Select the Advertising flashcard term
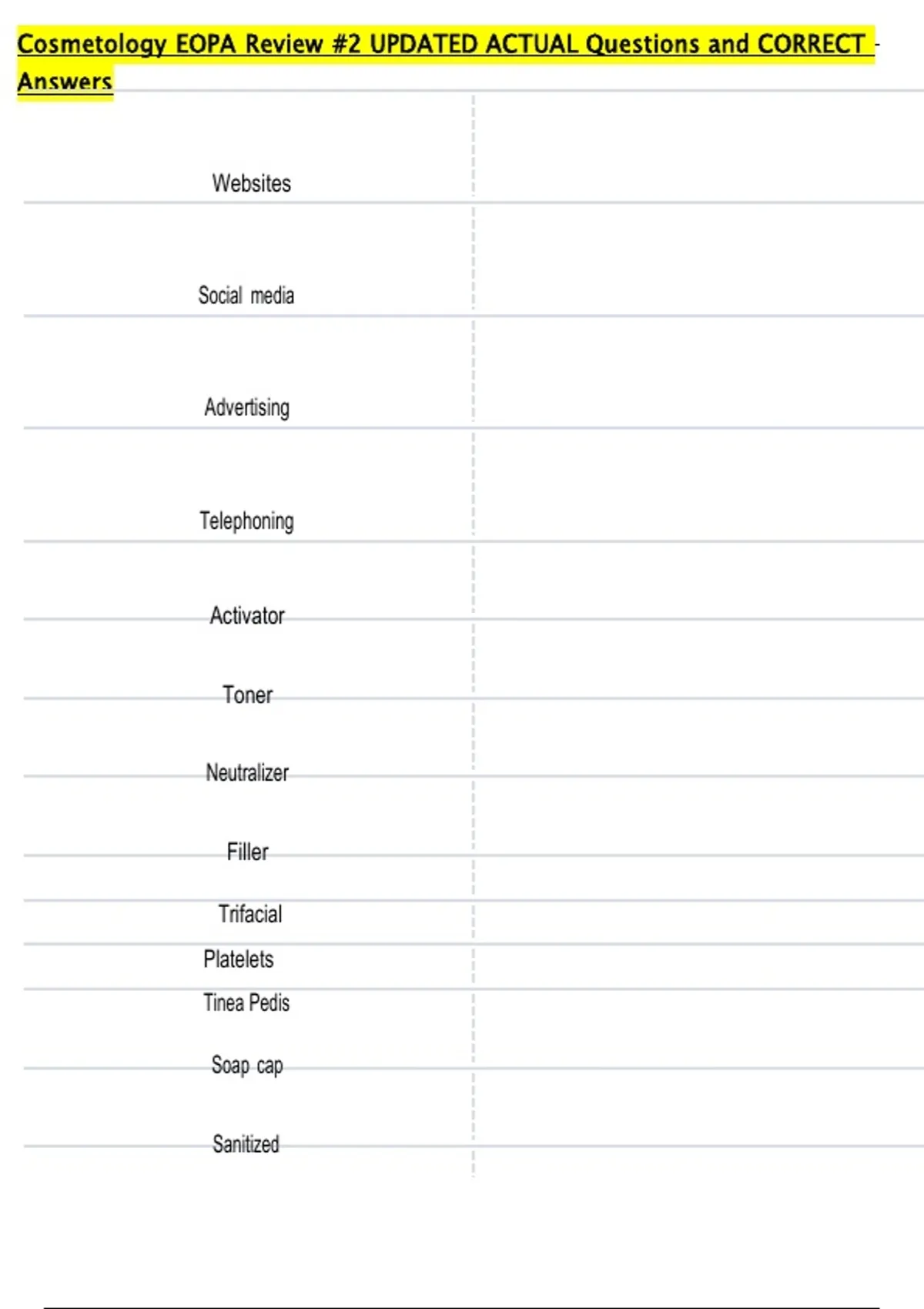Viewport: 924px width, 1309px height. (246, 407)
